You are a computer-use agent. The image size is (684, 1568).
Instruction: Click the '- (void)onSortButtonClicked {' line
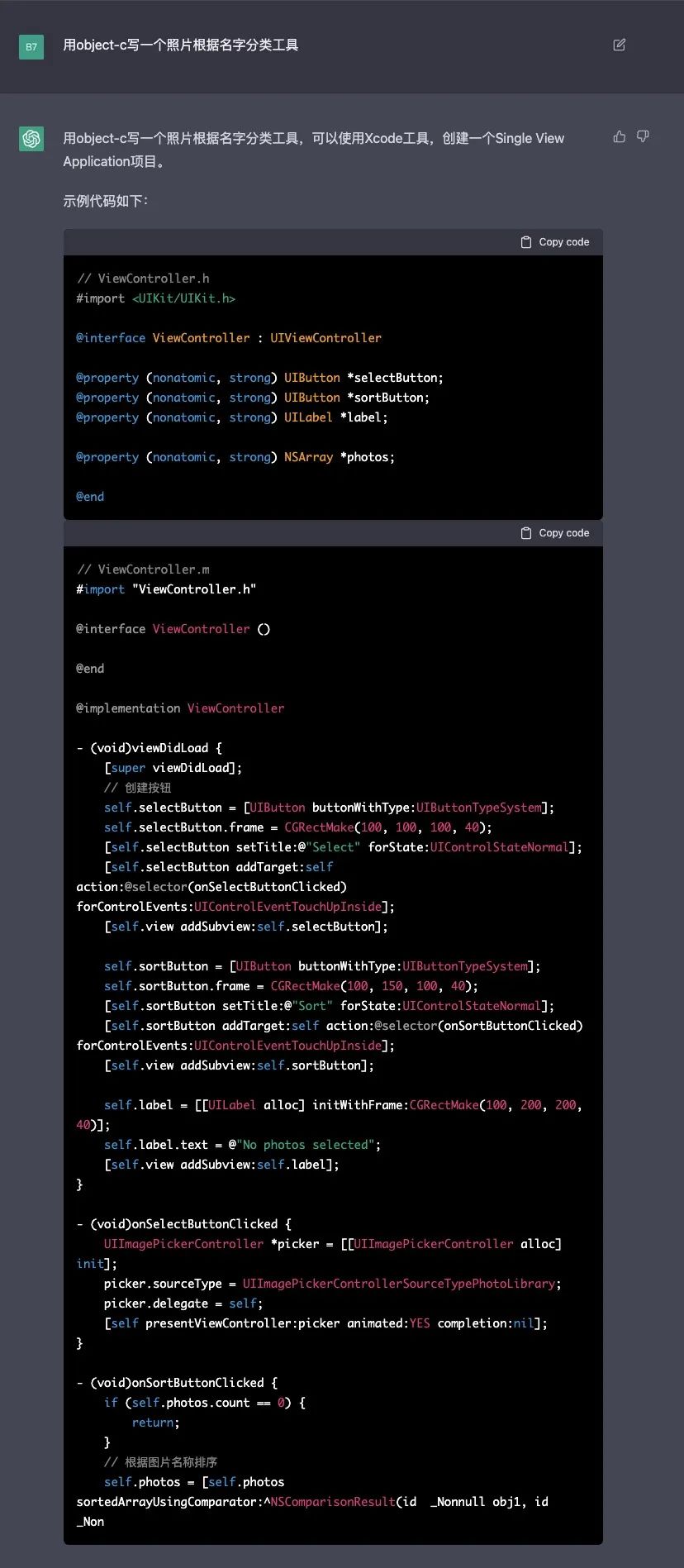pyautogui.click(x=177, y=1383)
